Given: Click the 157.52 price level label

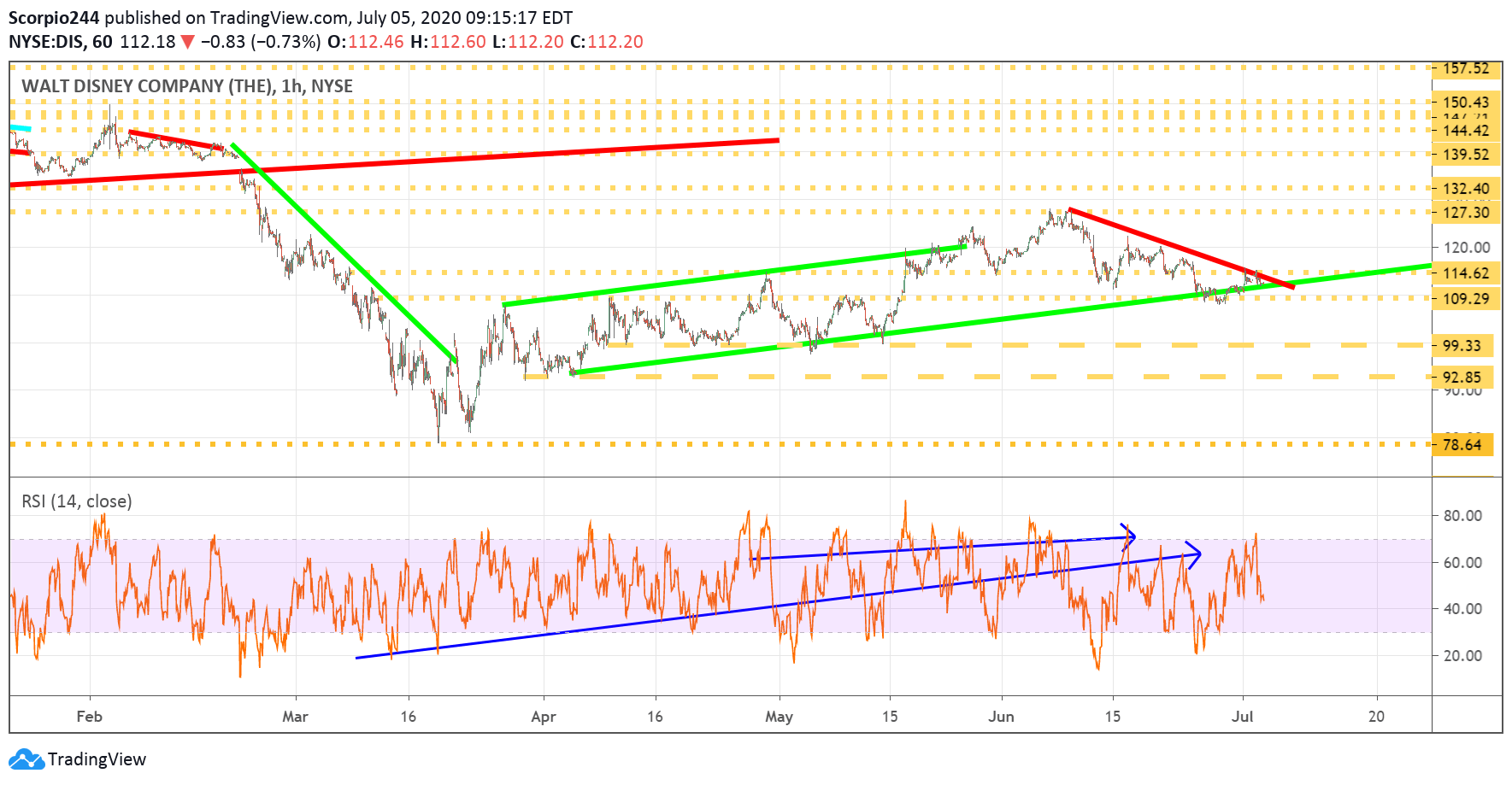Looking at the screenshot, I should (x=1466, y=68).
